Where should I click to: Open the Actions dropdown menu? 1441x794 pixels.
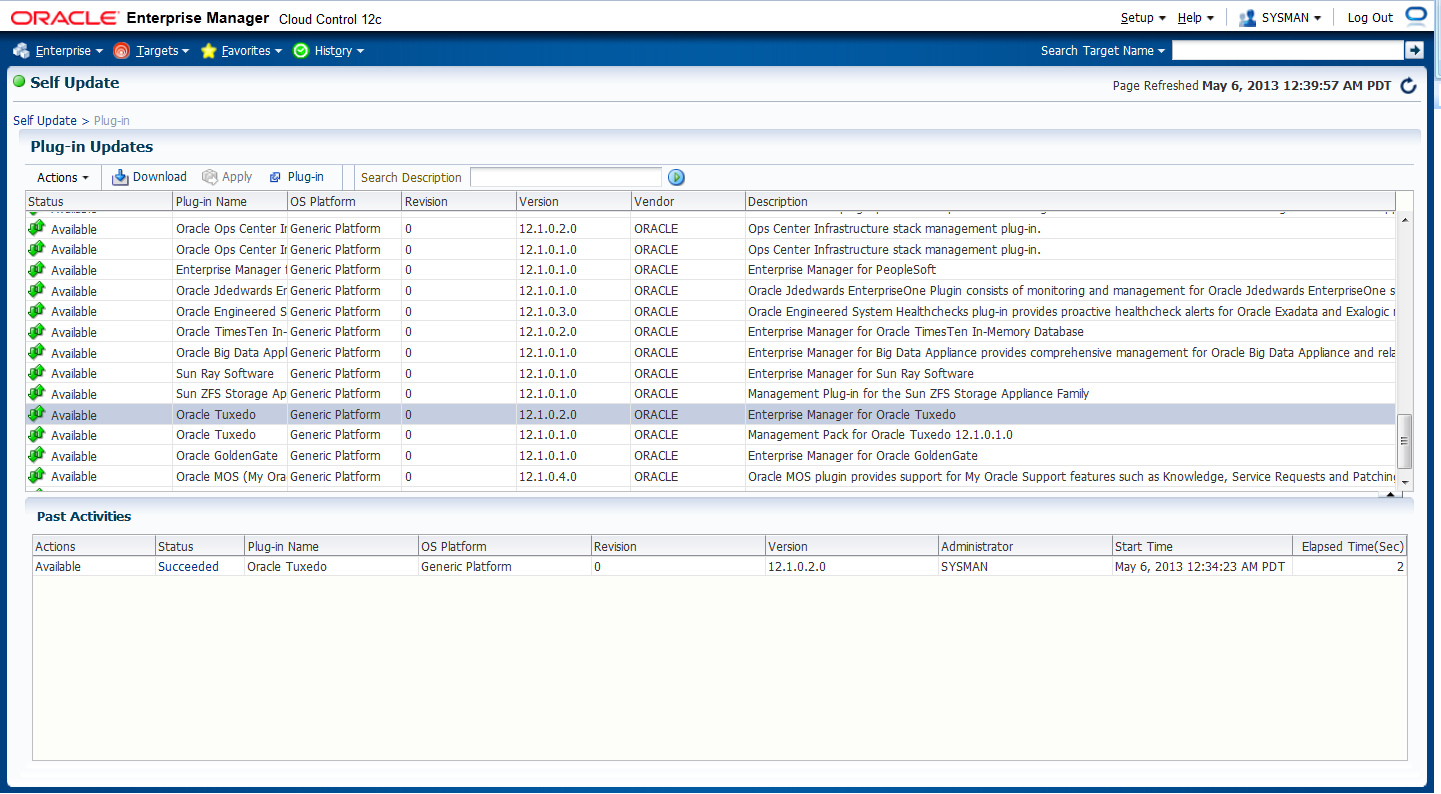coord(63,177)
